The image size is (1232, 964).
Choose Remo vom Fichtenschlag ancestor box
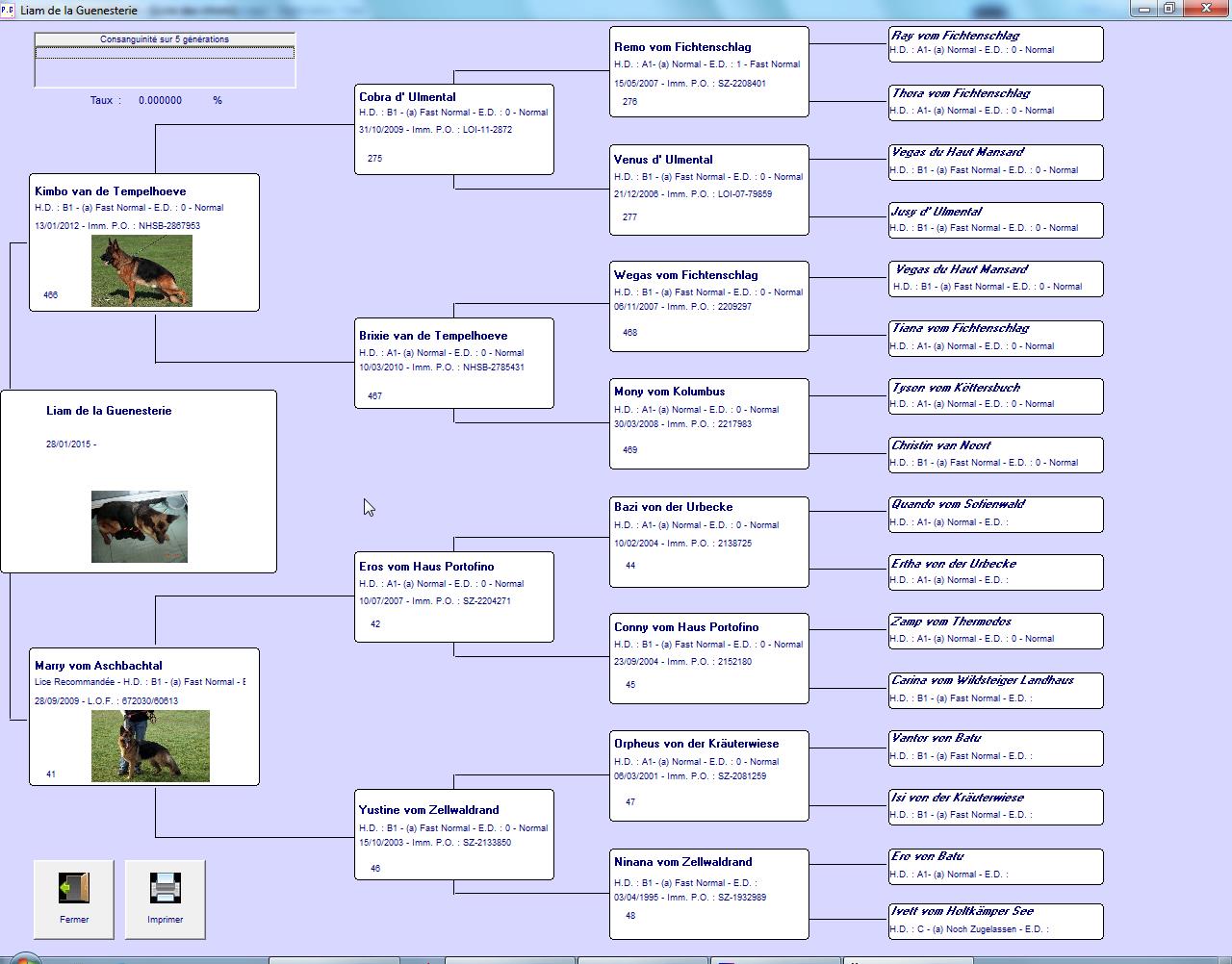pyautogui.click(x=708, y=72)
